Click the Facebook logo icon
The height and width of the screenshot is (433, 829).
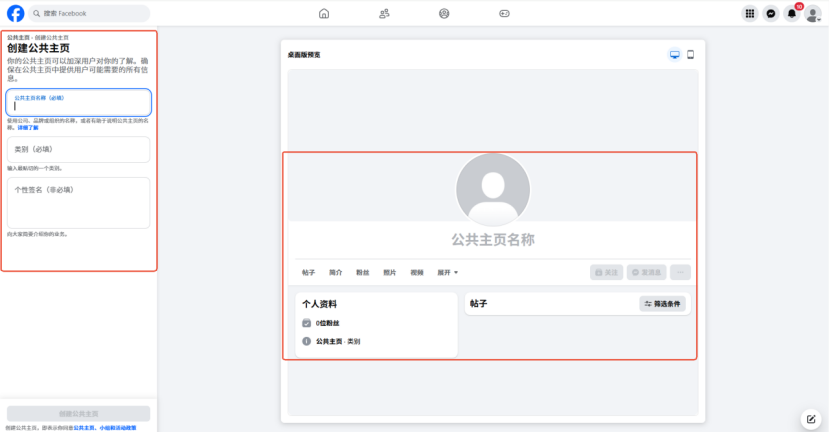click(16, 13)
